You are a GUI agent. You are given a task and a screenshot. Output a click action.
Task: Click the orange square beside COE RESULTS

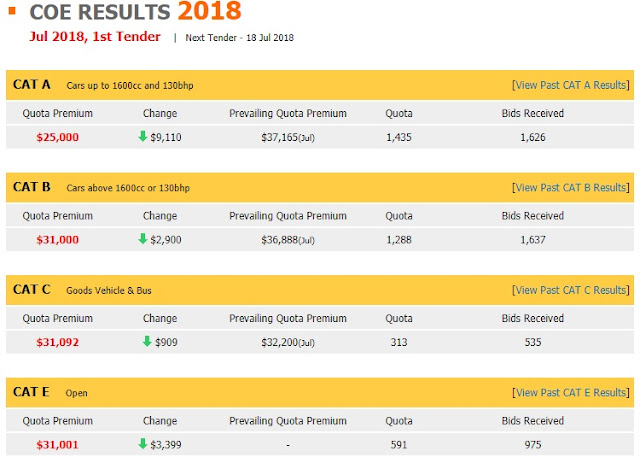[10, 10]
